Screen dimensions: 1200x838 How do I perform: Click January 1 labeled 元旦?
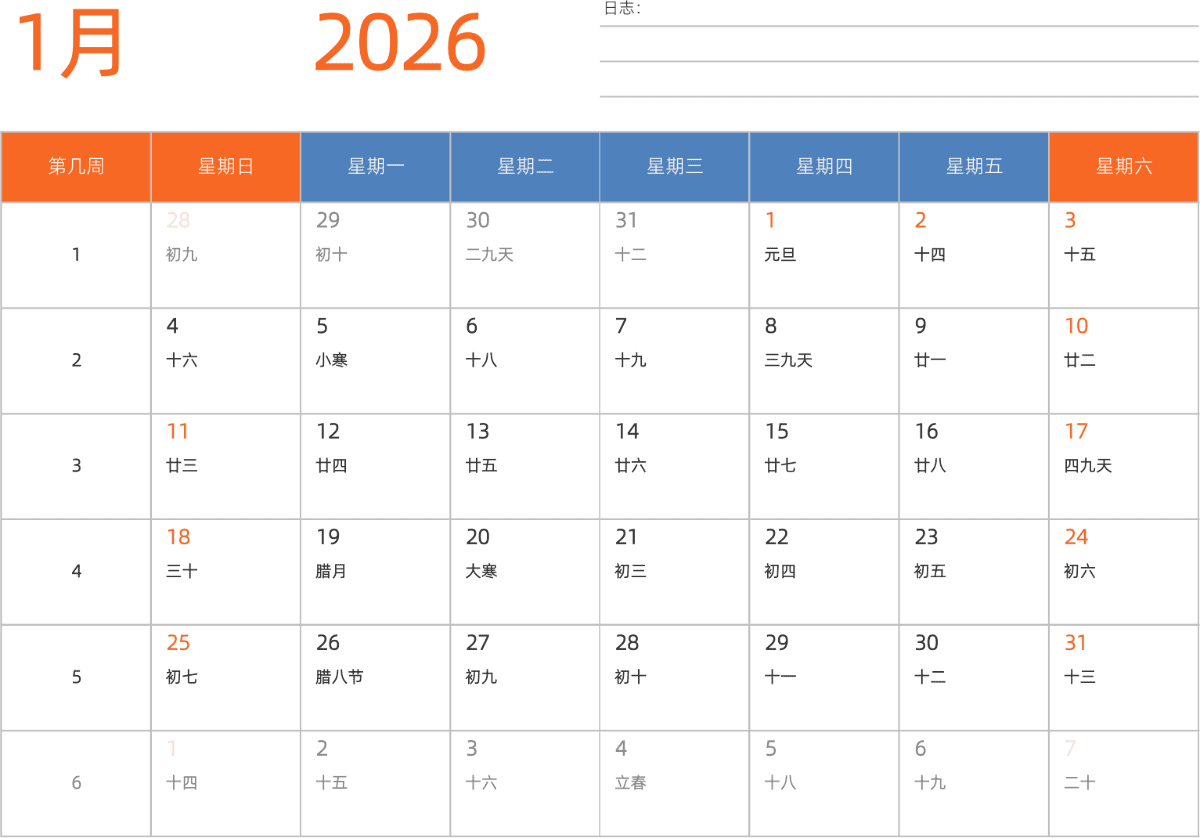pyautogui.click(x=825, y=255)
